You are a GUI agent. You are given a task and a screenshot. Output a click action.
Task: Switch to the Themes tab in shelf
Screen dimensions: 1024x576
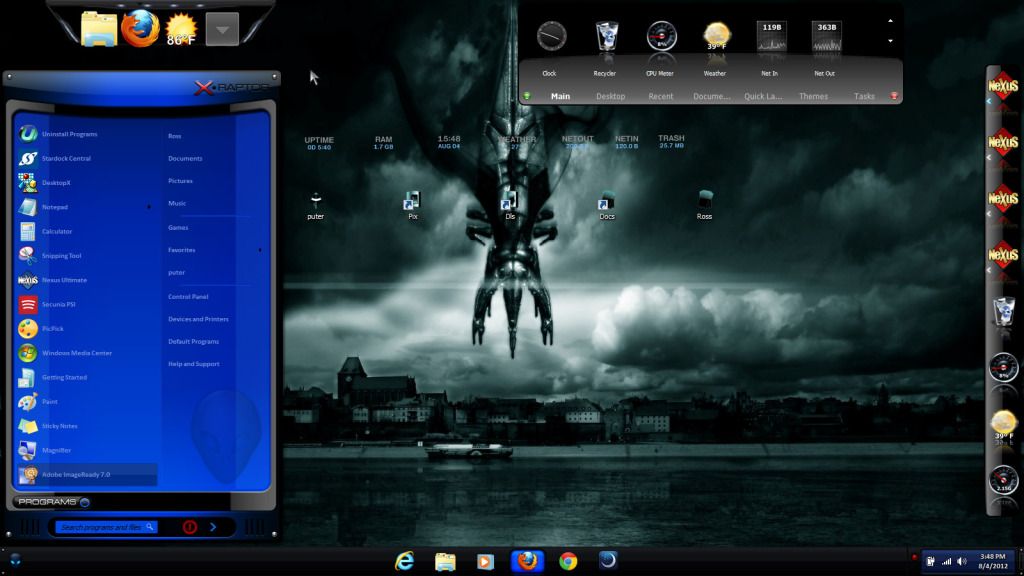coord(813,96)
